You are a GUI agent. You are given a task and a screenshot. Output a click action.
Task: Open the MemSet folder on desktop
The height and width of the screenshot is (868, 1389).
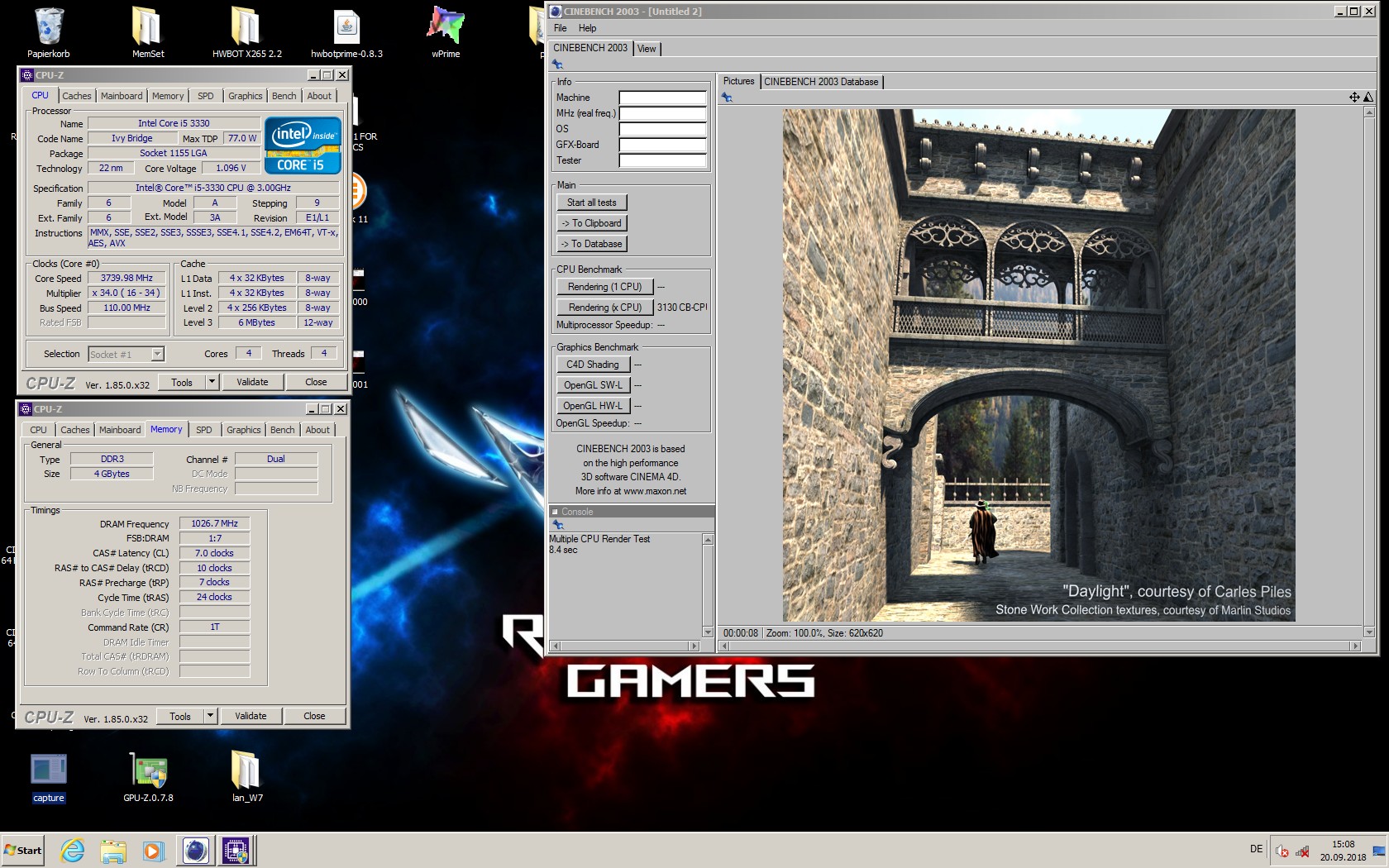(x=148, y=33)
